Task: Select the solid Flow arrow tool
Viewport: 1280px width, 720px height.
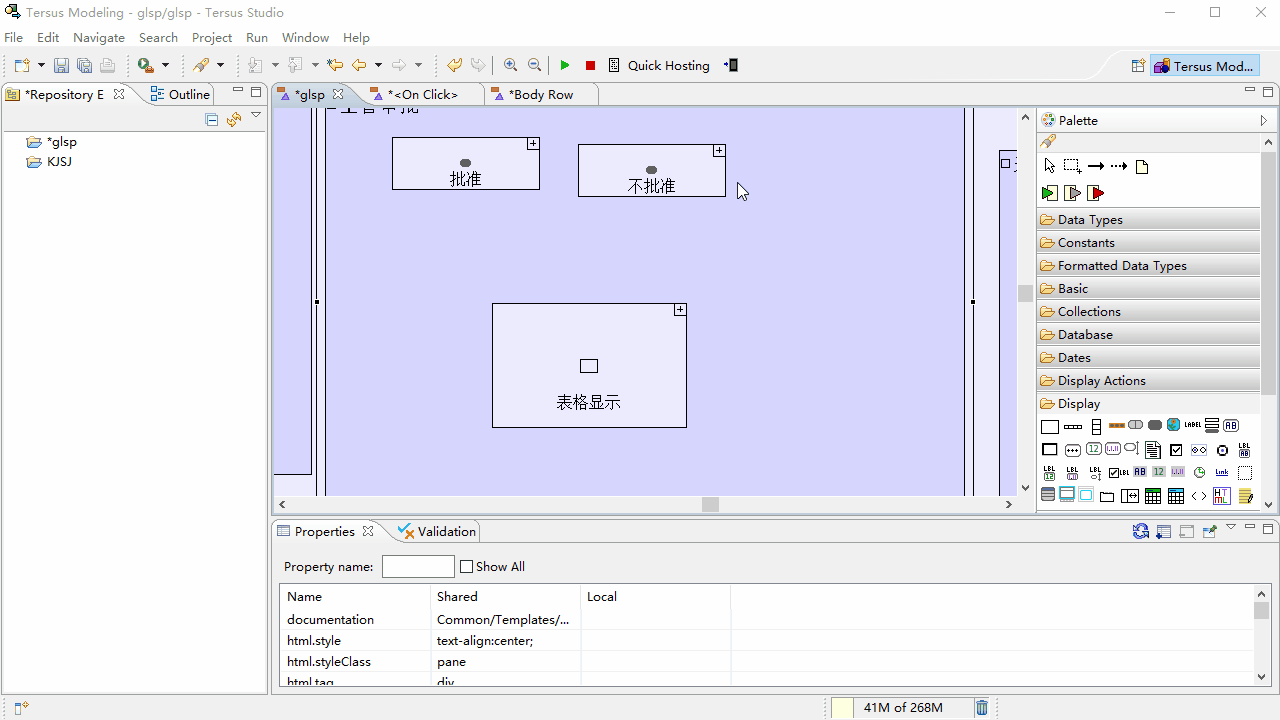Action: (1096, 166)
